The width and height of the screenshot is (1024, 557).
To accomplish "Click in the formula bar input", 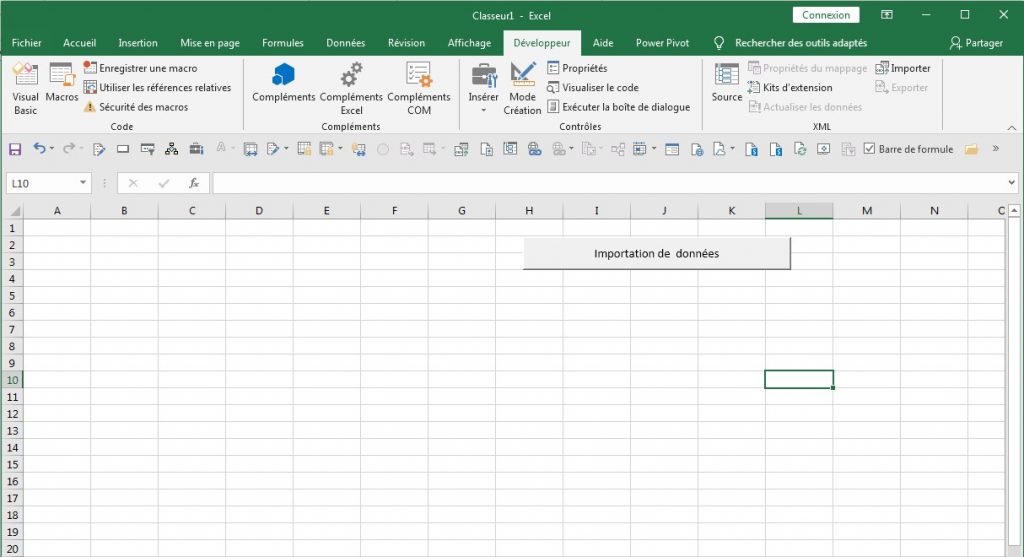I will coord(609,183).
